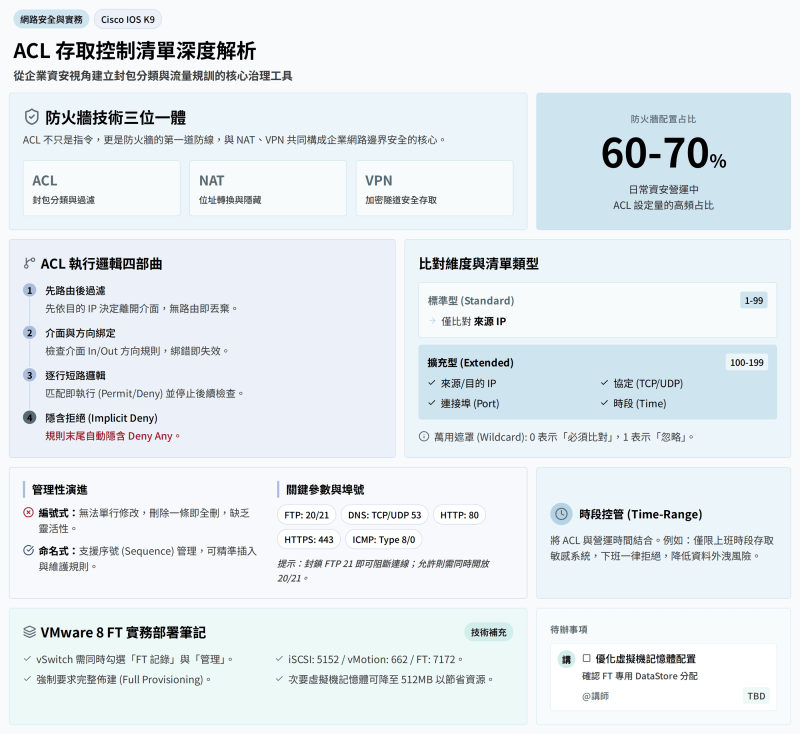
Task: Click the heading 比對維度與清單類型
Action: [479, 264]
